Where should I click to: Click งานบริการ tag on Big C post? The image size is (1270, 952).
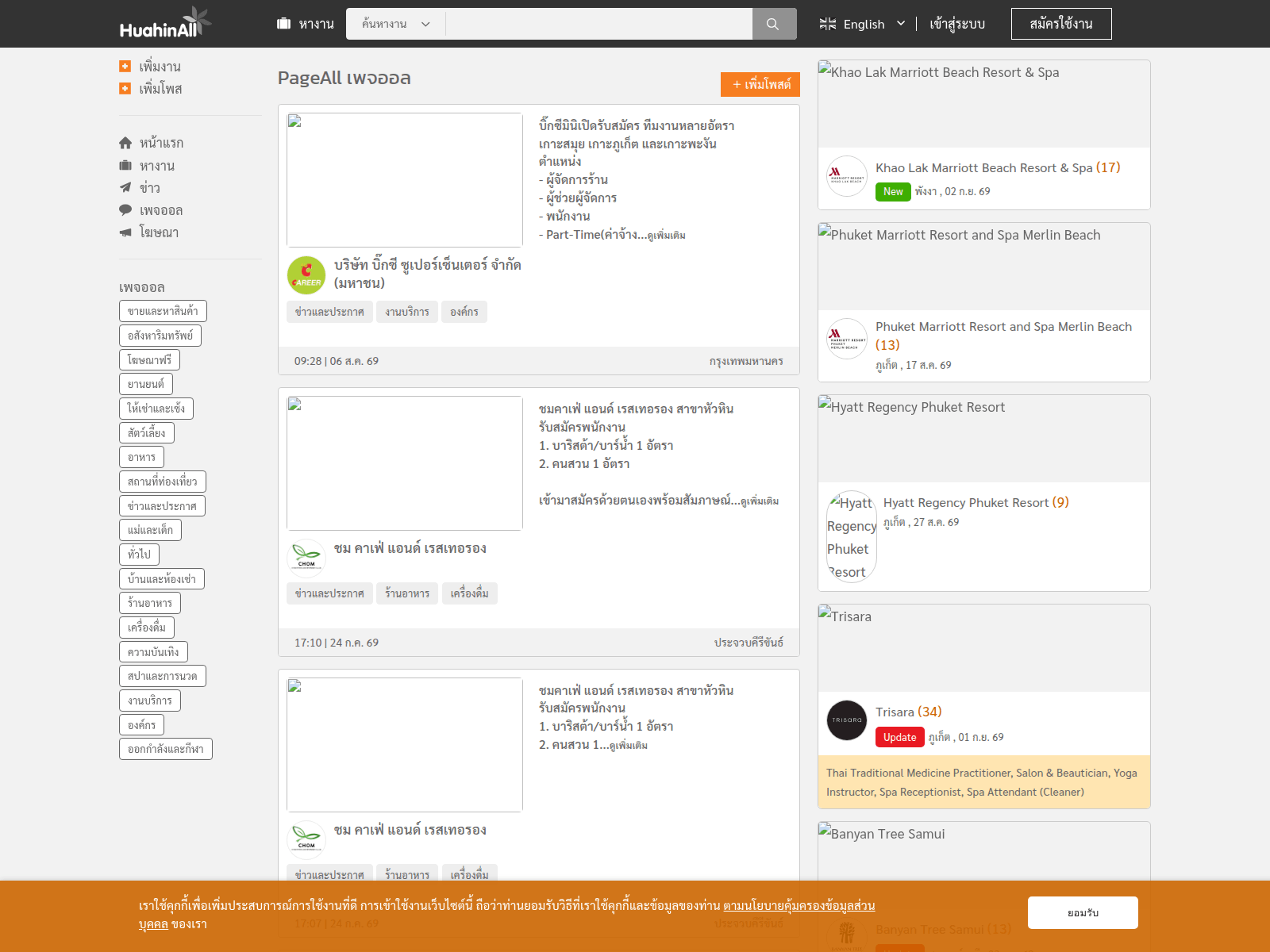[x=407, y=312]
